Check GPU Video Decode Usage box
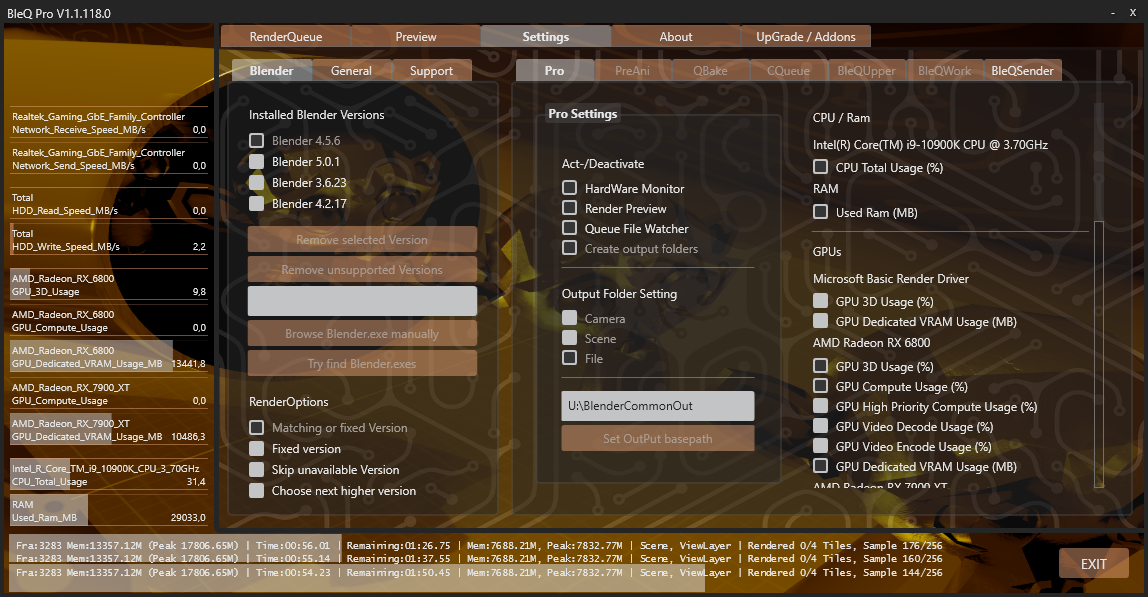This screenshot has height=597, width=1148. click(x=821, y=426)
